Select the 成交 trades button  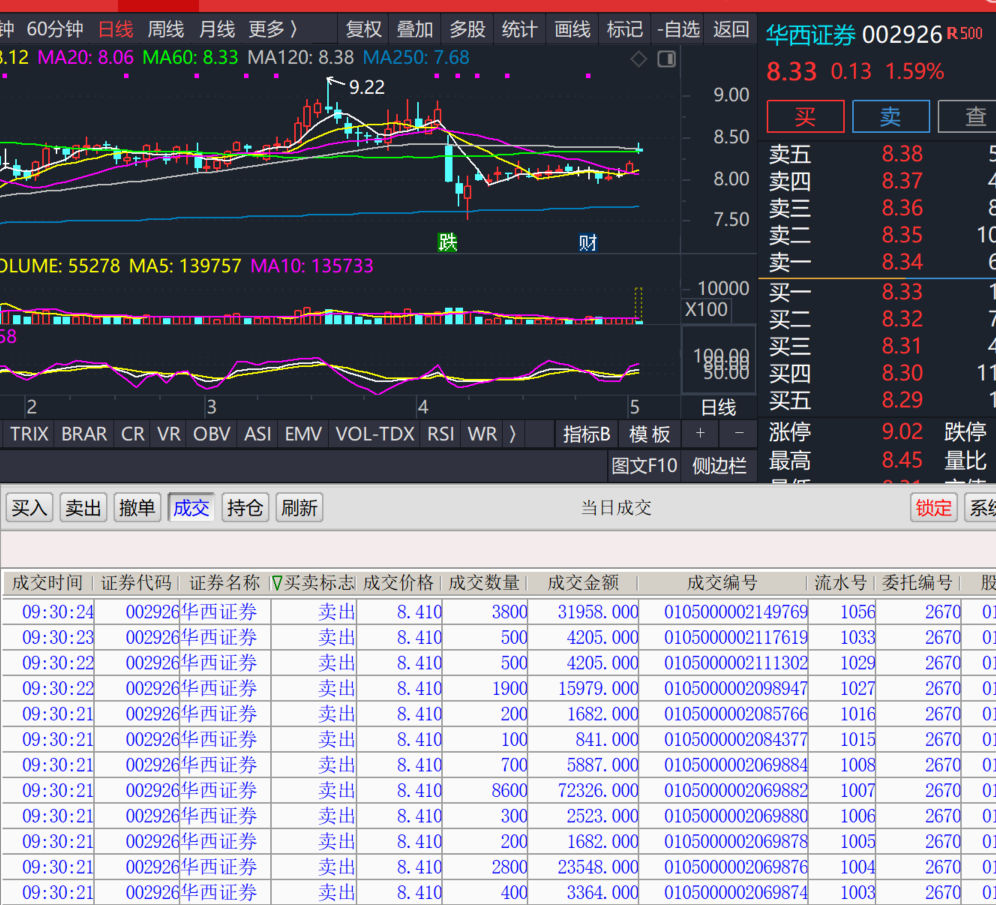point(191,507)
